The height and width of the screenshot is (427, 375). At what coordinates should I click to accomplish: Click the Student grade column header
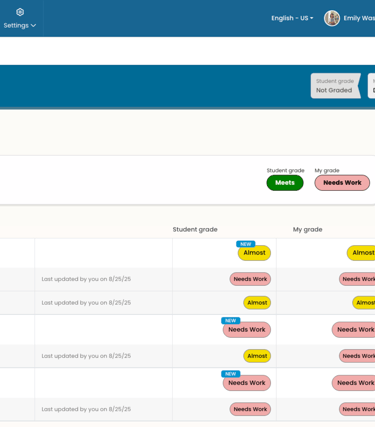(195, 229)
